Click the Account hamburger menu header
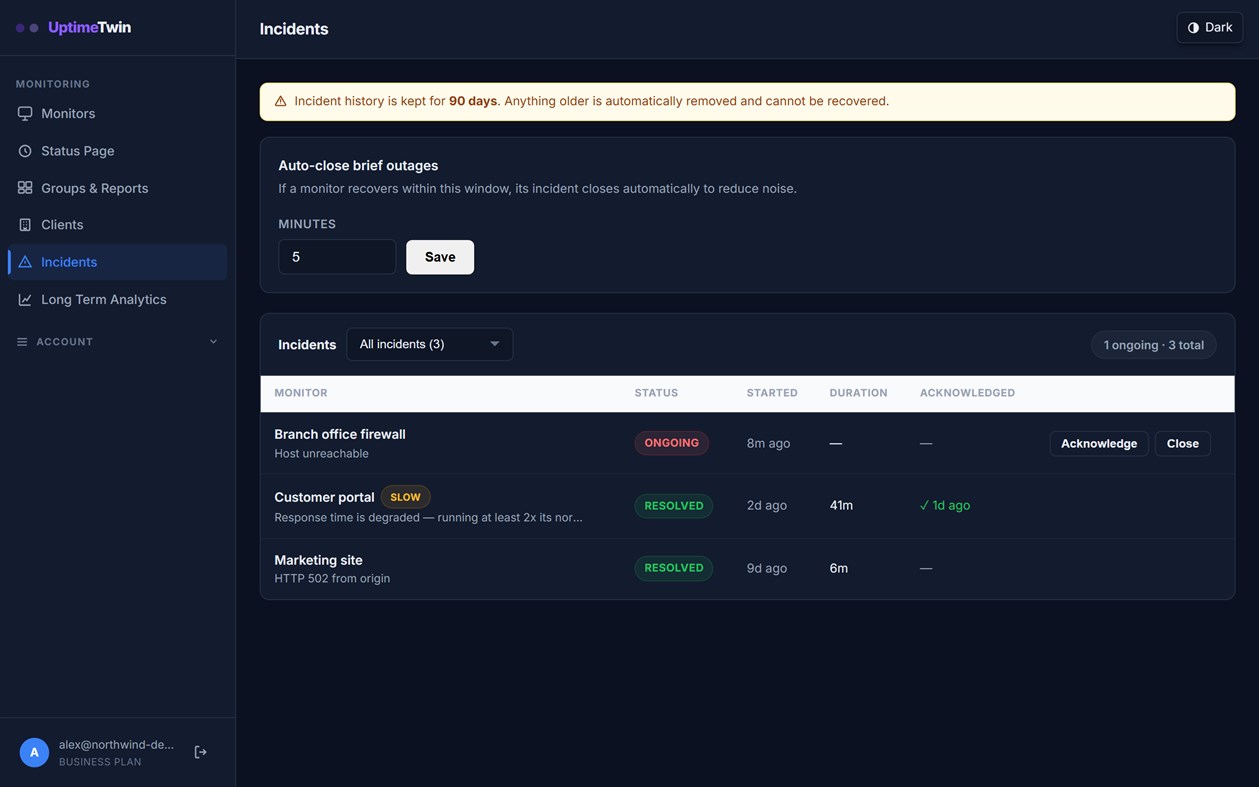 point(117,342)
